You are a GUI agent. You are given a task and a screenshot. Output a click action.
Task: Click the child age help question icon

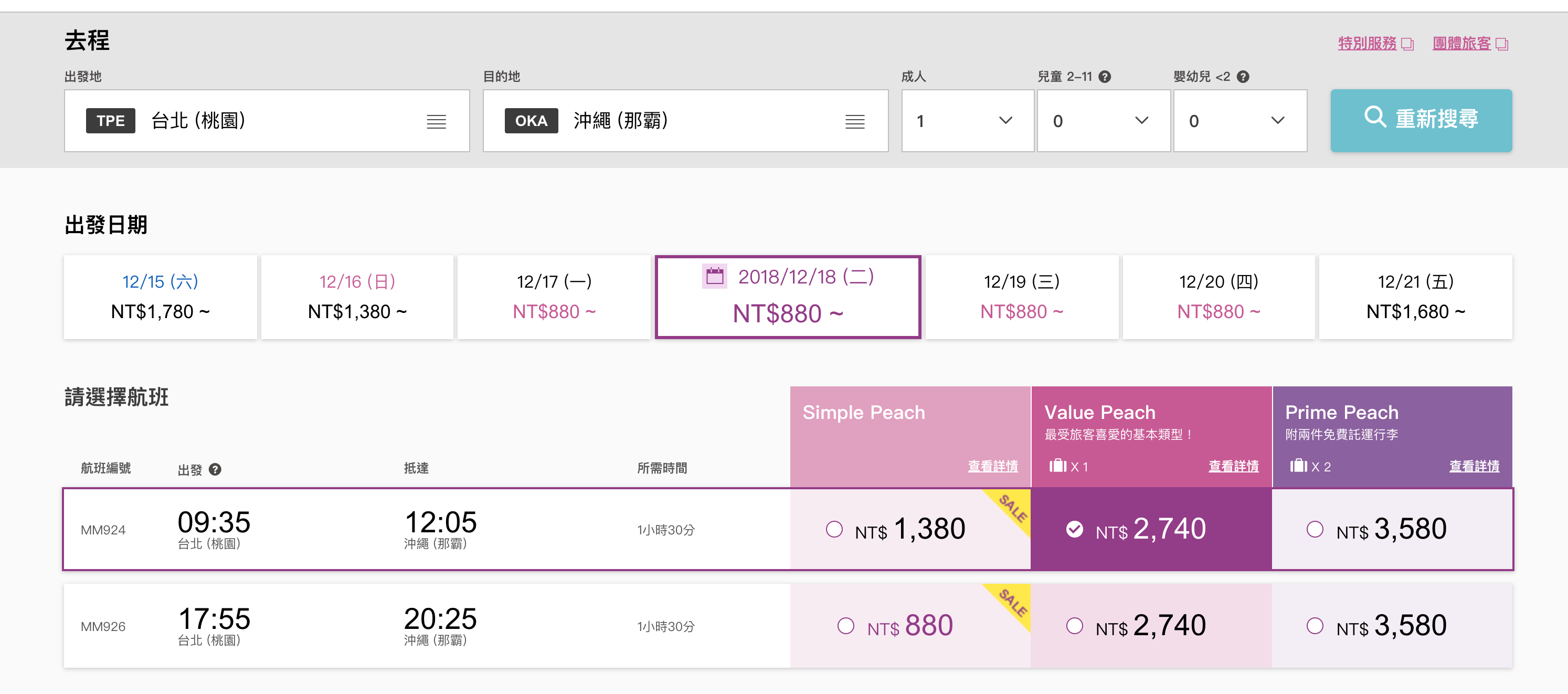[1105, 77]
